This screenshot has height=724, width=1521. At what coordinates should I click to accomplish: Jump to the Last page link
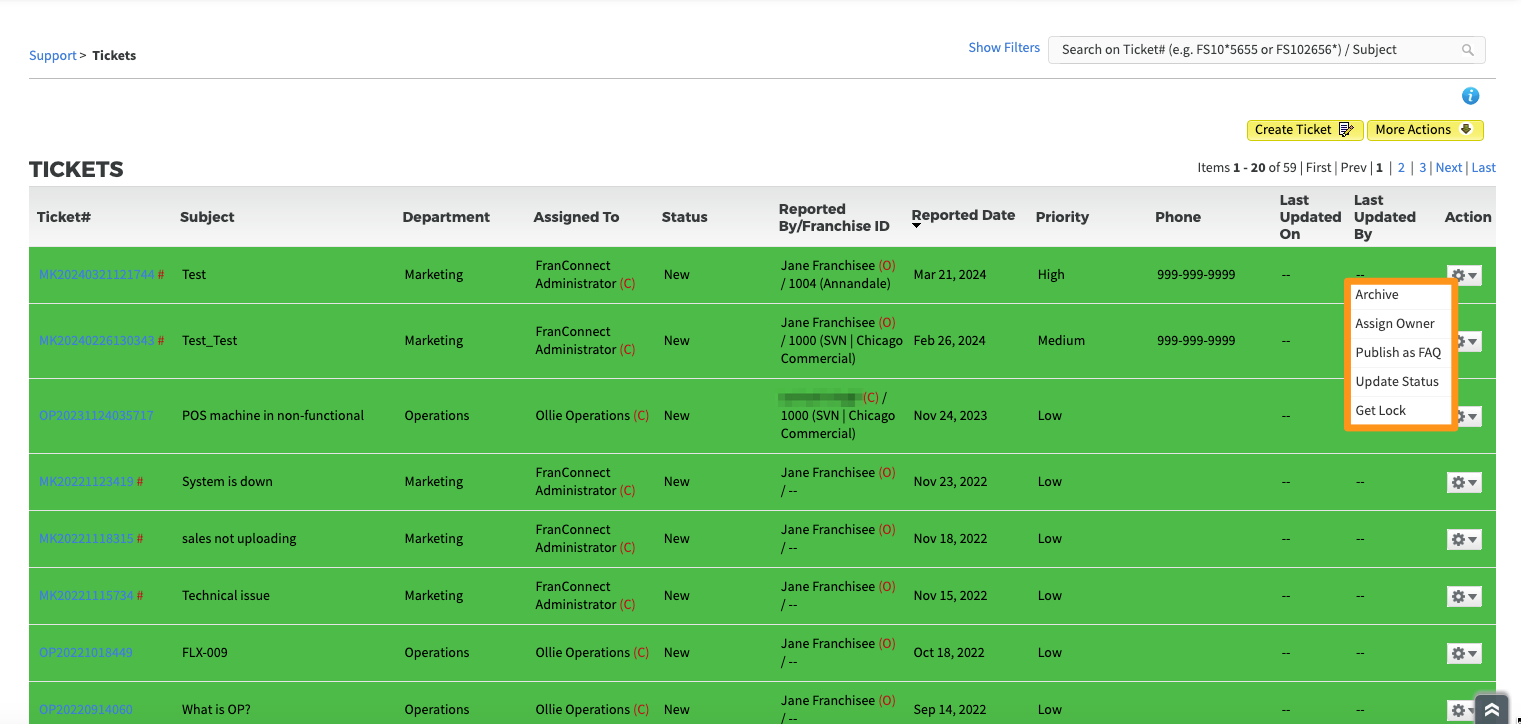[1484, 168]
